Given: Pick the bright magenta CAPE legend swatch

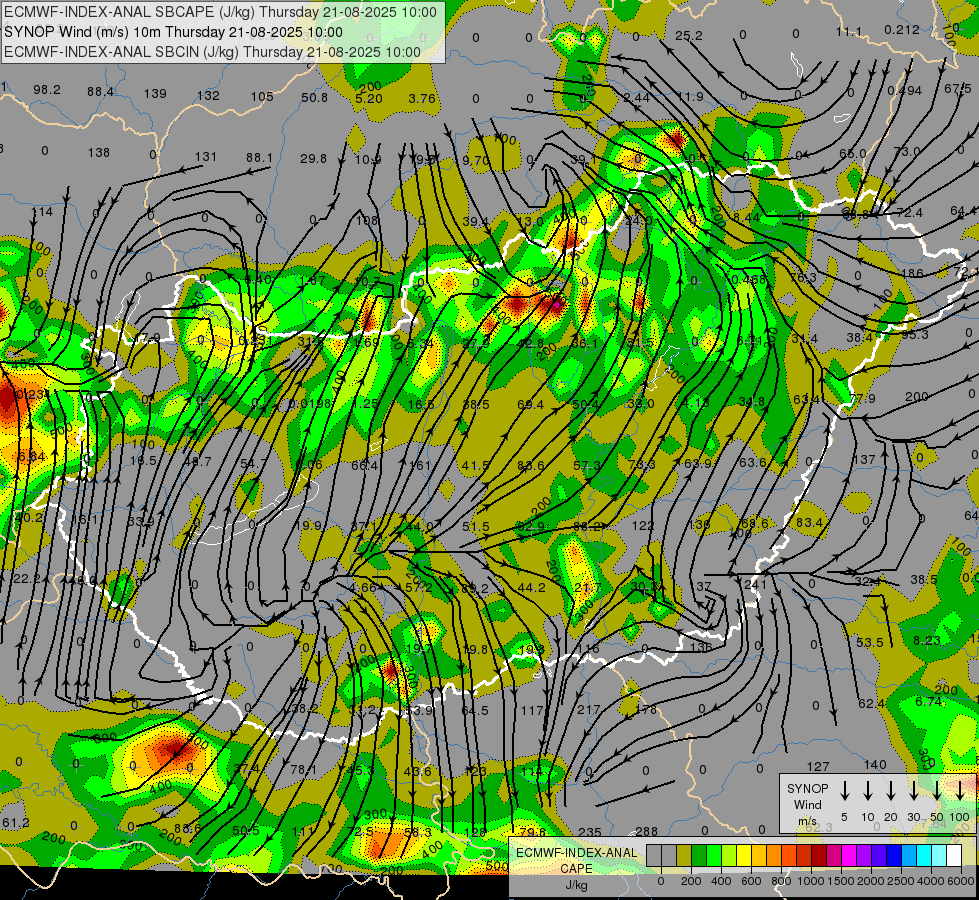Looking at the screenshot, I should (x=849, y=856).
